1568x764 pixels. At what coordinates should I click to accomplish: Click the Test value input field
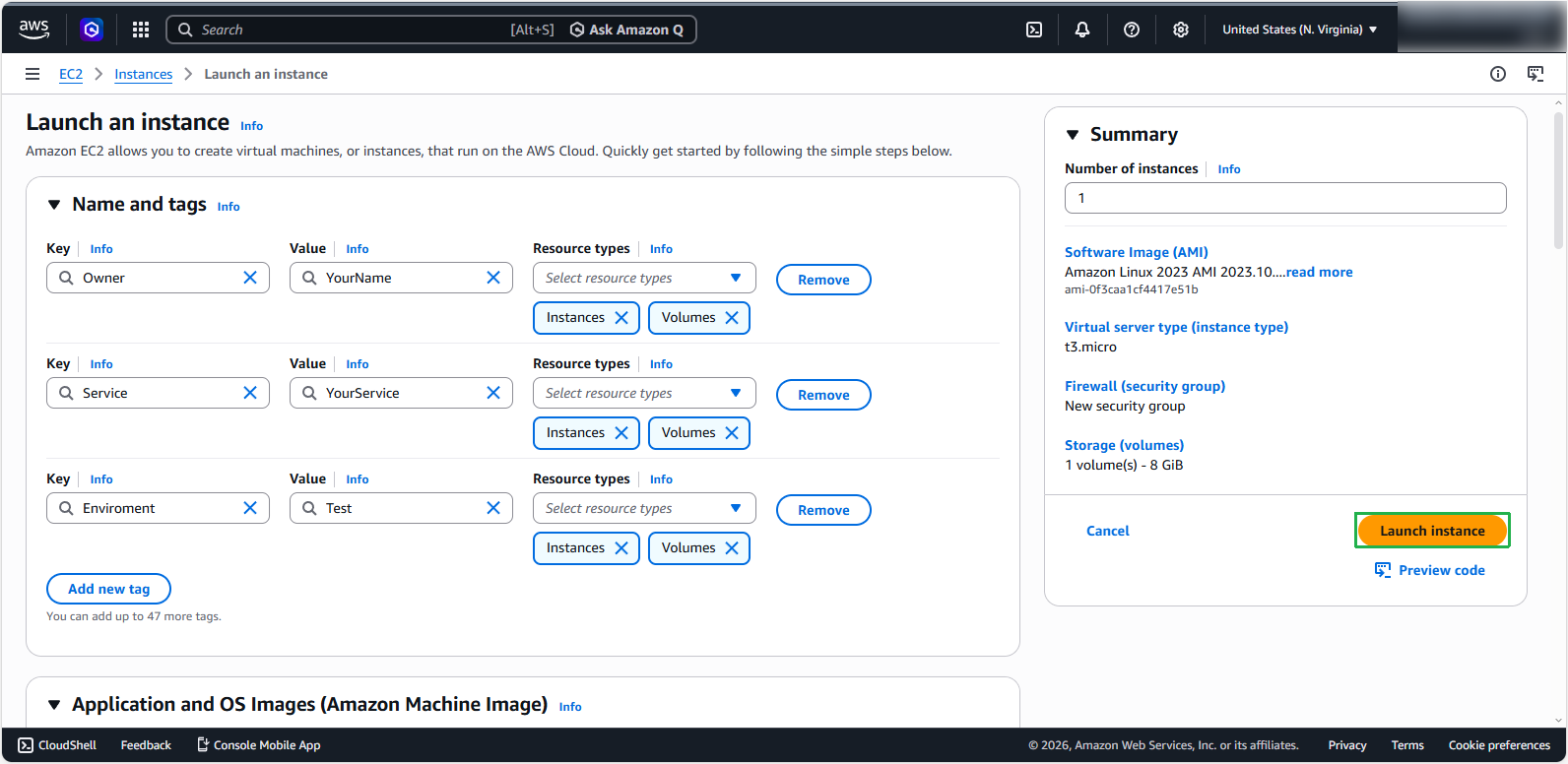pos(401,508)
